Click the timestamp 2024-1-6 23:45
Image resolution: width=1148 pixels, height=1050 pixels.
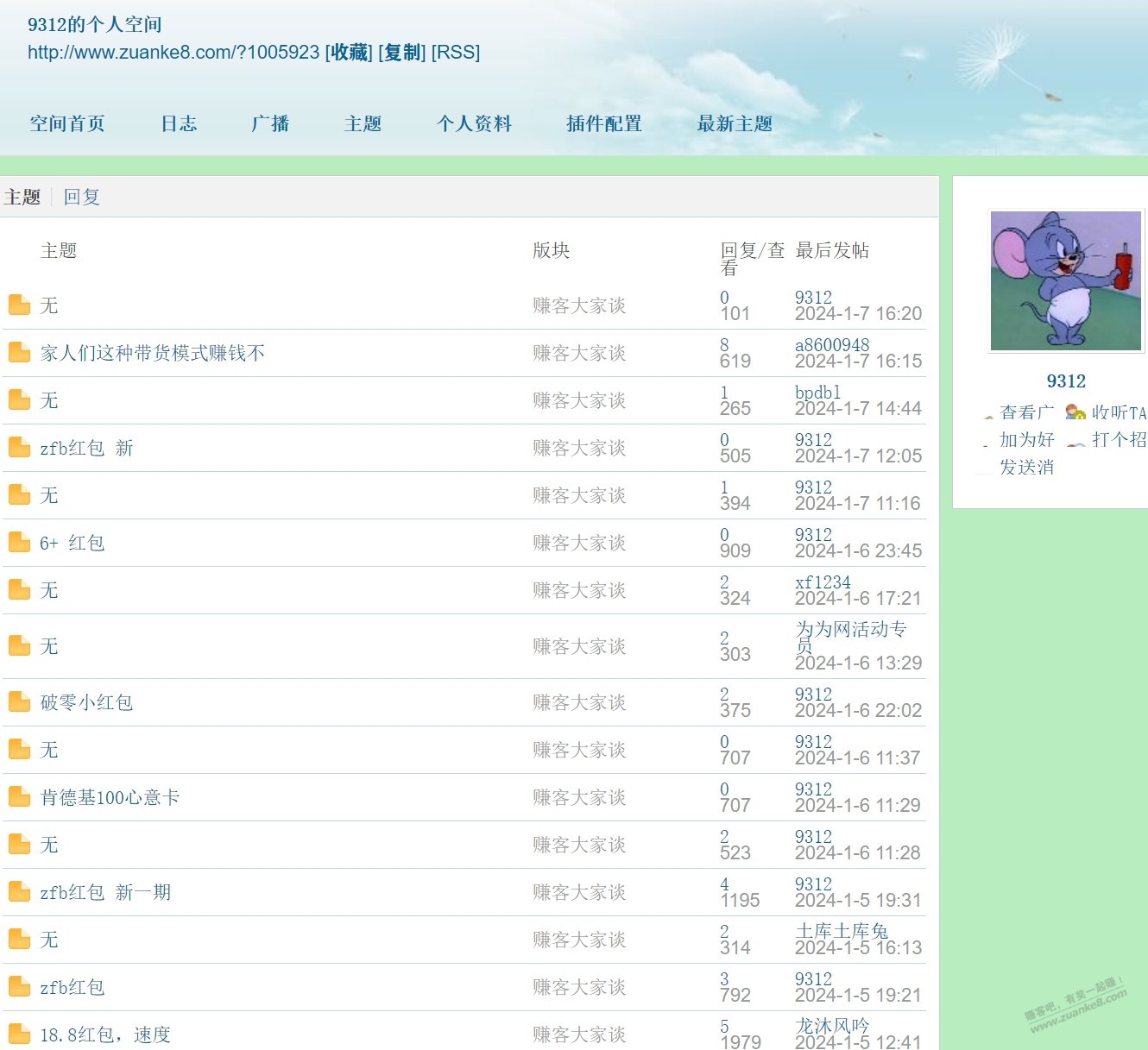(858, 550)
